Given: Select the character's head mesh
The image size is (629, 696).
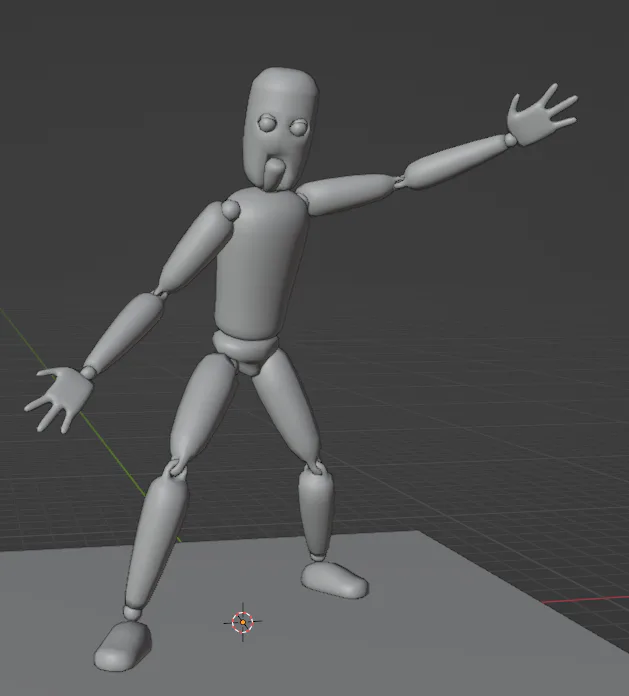Looking at the screenshot, I should pyautogui.click(x=281, y=129).
